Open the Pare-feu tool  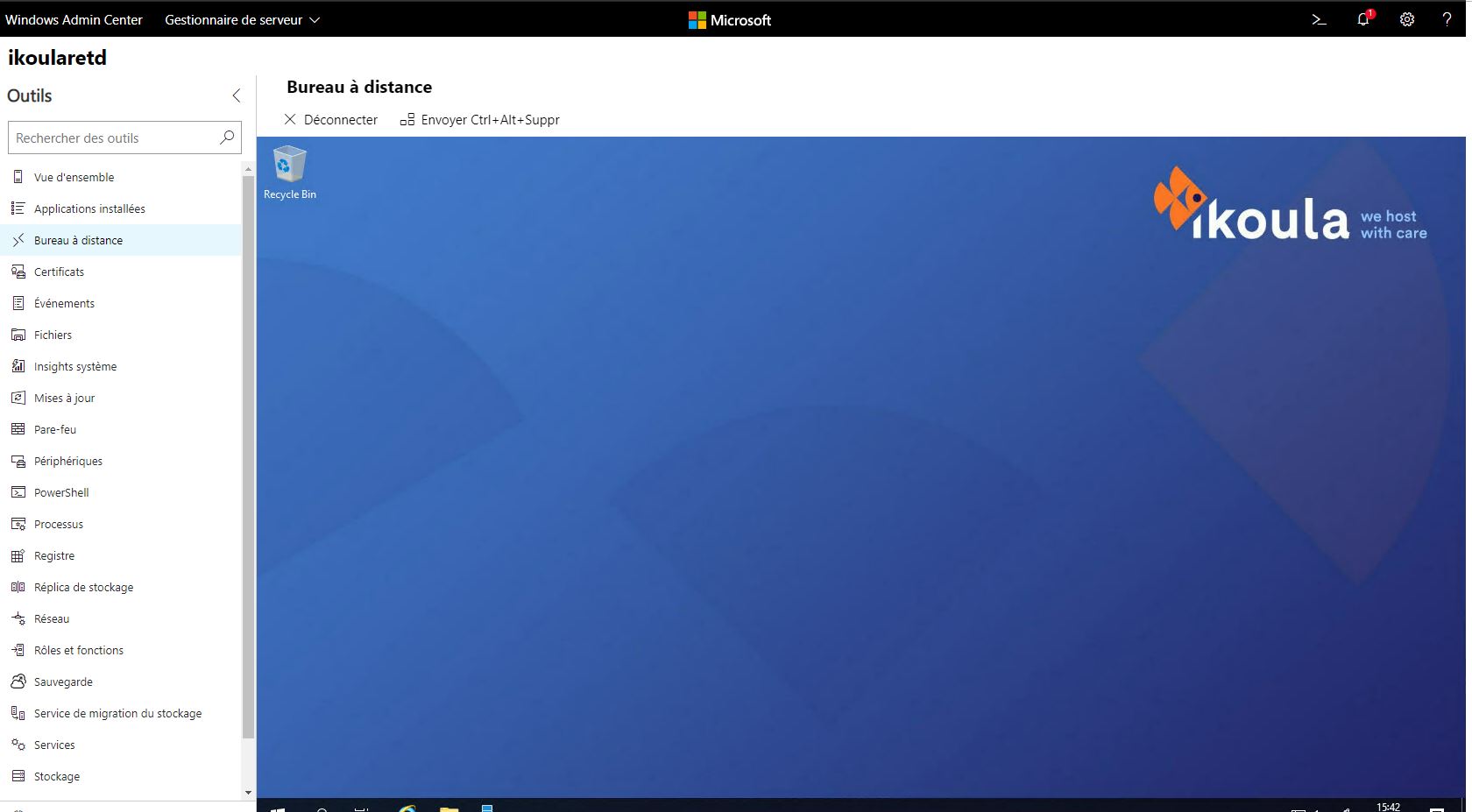(x=121, y=429)
